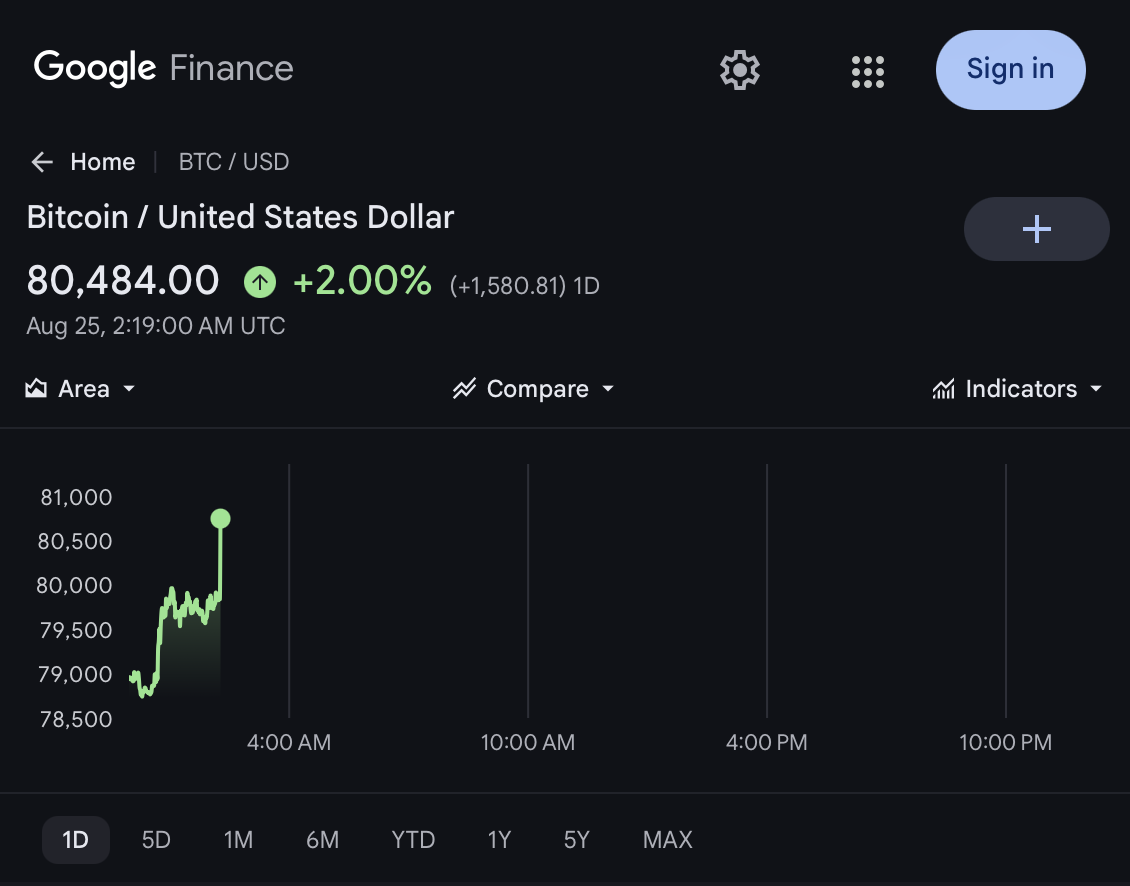Click the +2.00% change percentage
The width and height of the screenshot is (1130, 886).
(362, 280)
